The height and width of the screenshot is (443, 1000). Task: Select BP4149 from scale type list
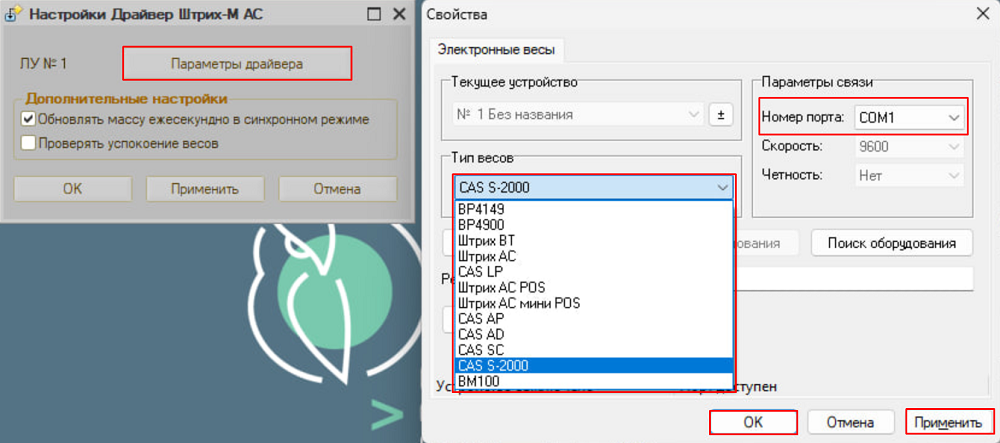(481, 210)
